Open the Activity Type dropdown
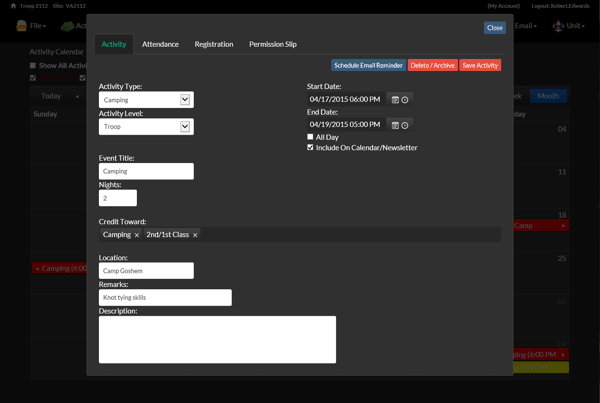The width and height of the screenshot is (600, 403). click(146, 100)
